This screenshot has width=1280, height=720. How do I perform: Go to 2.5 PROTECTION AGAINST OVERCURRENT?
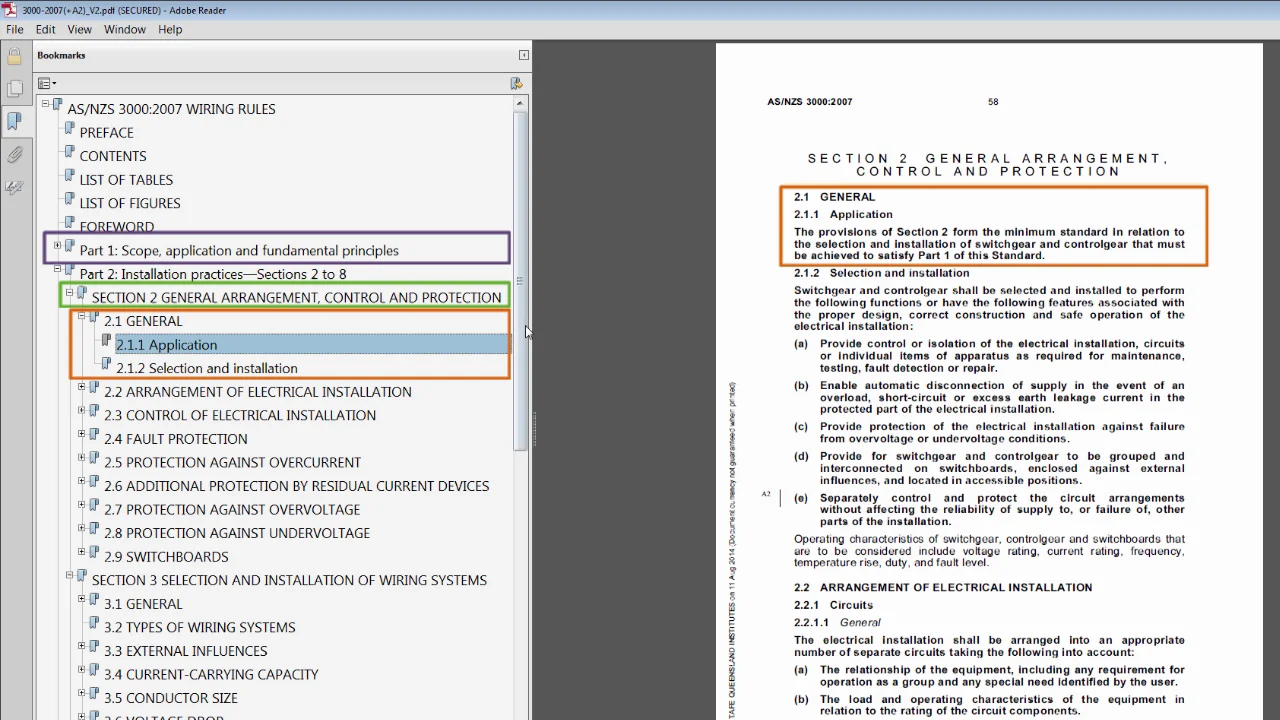(232, 462)
